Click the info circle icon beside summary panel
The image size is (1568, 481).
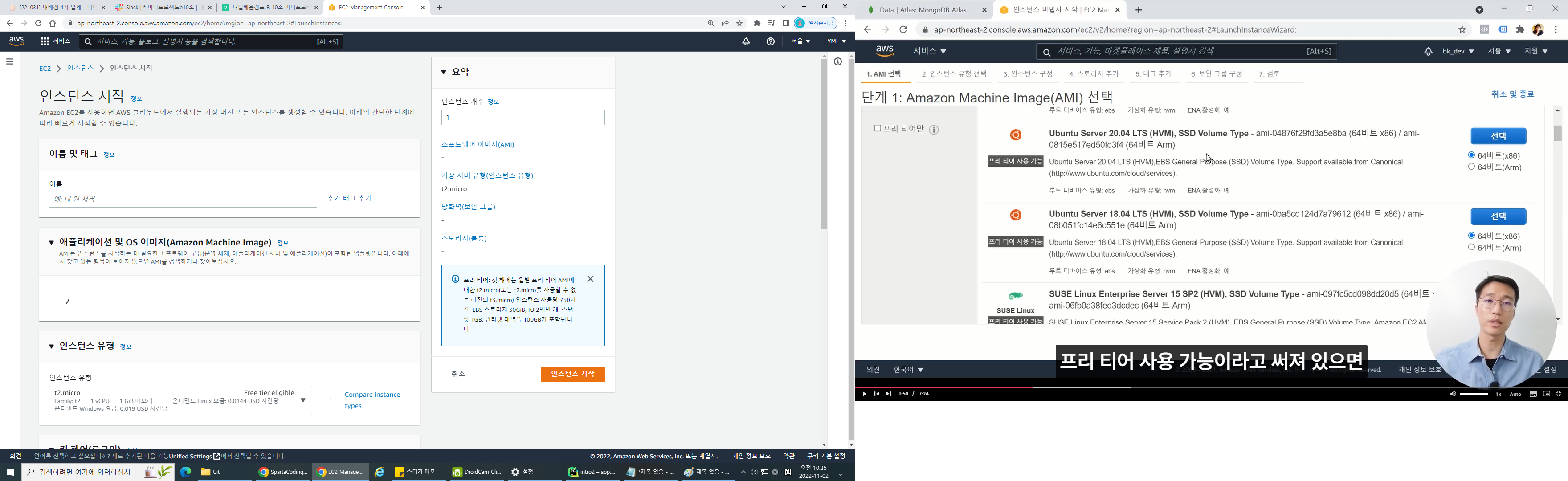(838, 61)
